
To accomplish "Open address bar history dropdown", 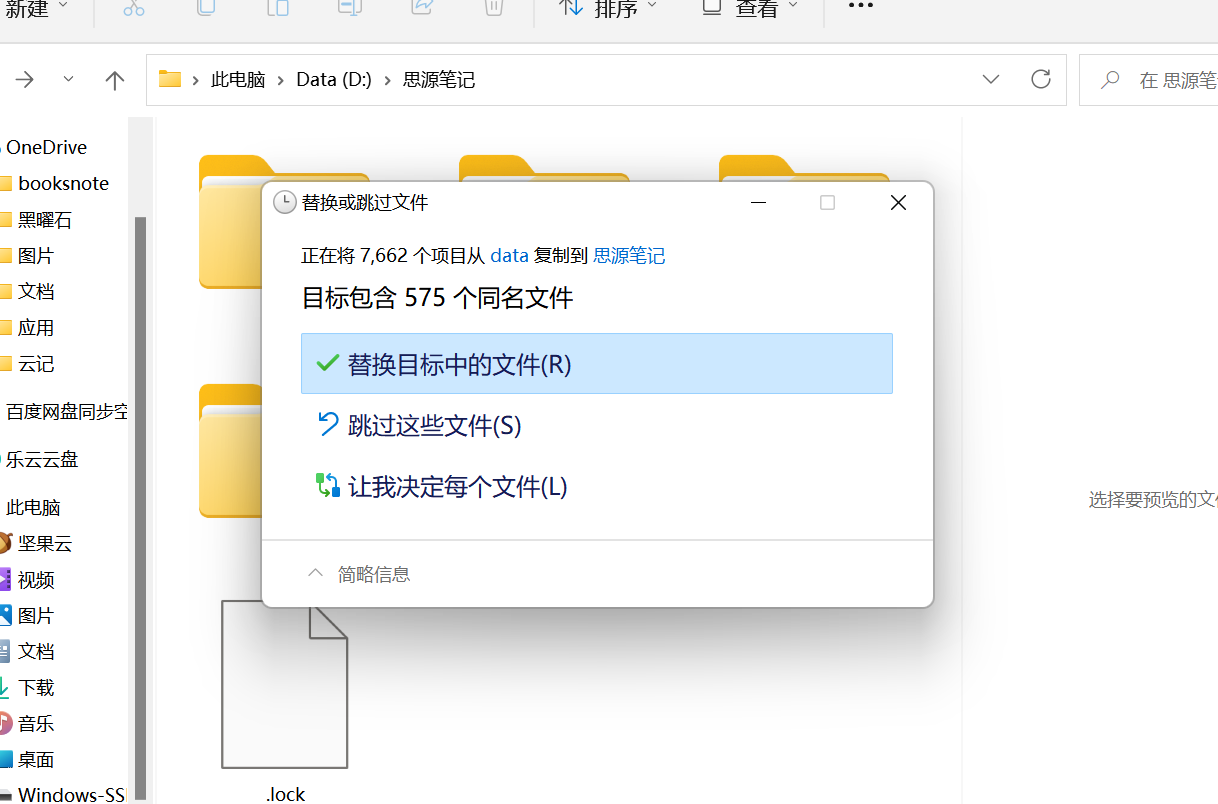I will pos(991,80).
